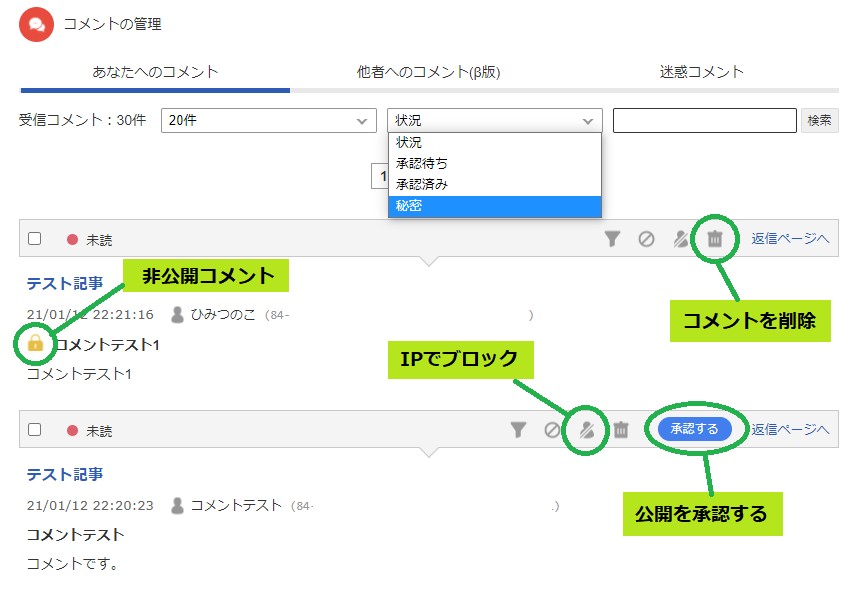Image resolution: width=856 pixels, height=595 pixels.
Task: Select 秘密 from the status dropdown list
Action: tap(495, 206)
